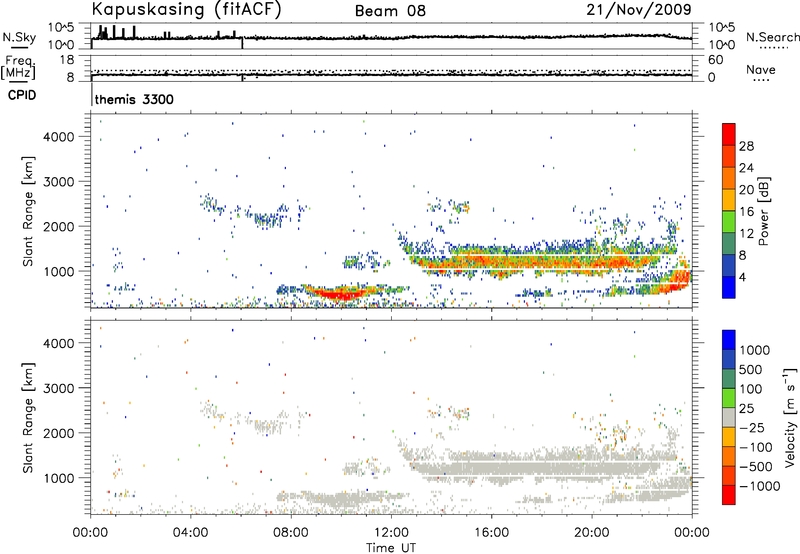Click the '-1000' label on Velocity colorbar
Screen dimensions: 800x554
759,486
